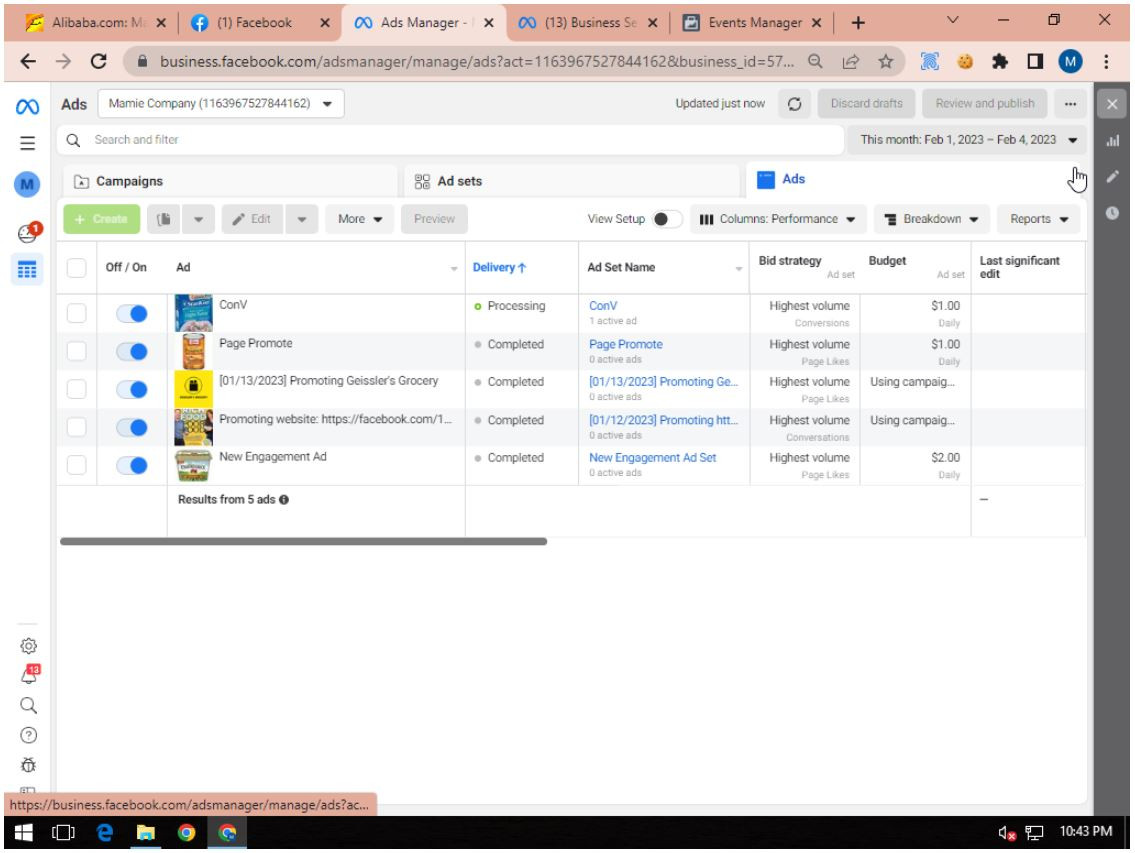Open Microsoft Edge from the taskbar

coord(105,833)
